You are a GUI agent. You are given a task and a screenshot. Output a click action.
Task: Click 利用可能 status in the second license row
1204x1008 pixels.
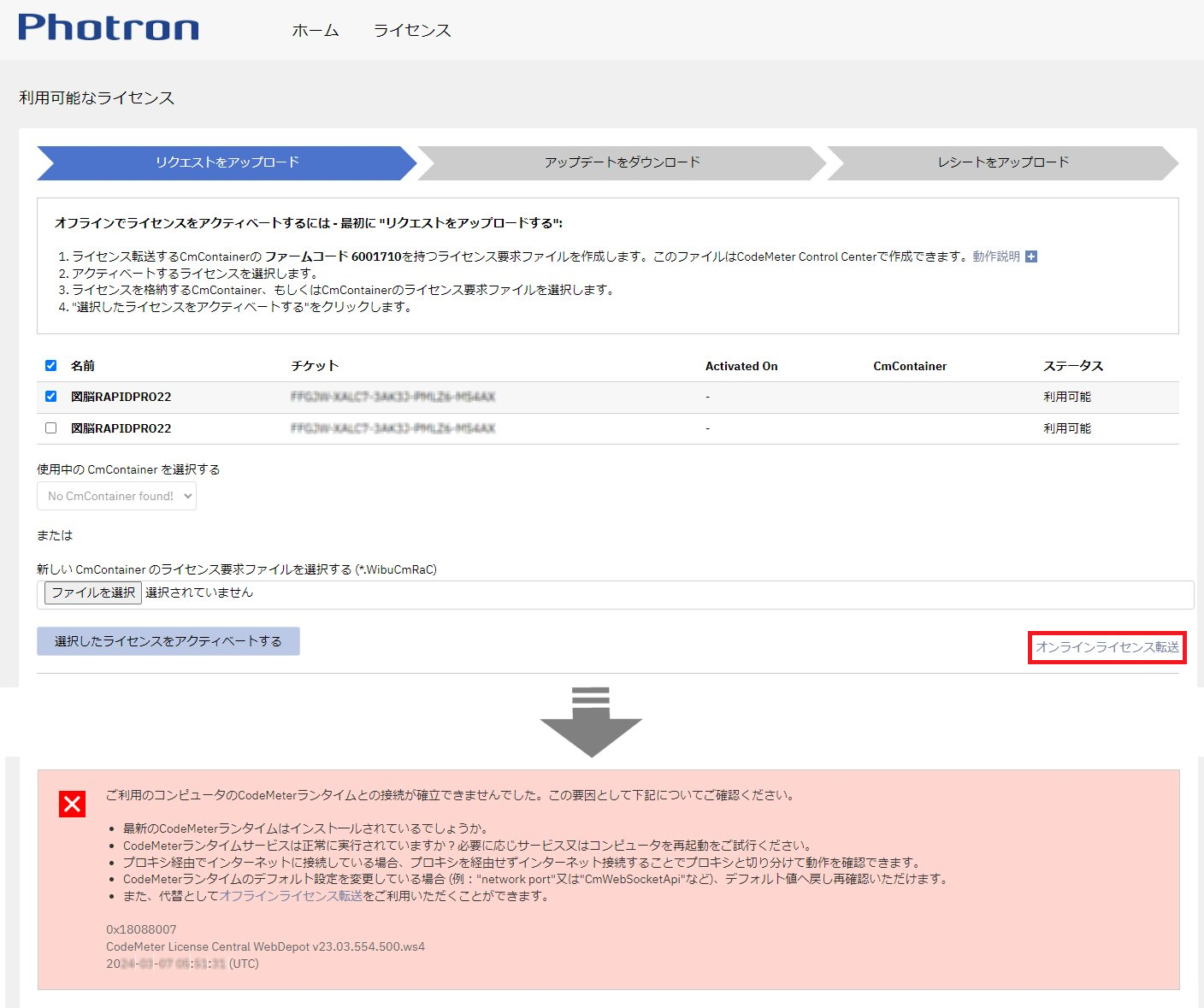click(1067, 428)
